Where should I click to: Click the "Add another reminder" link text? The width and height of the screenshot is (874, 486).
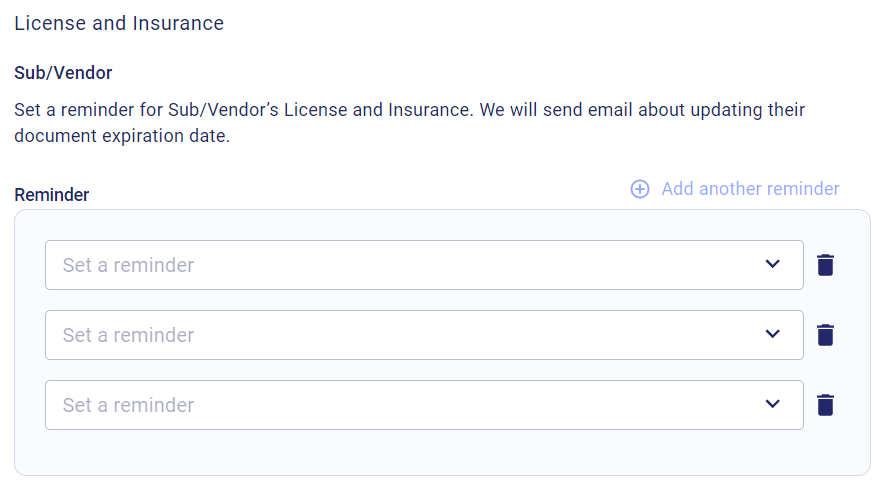(x=750, y=189)
